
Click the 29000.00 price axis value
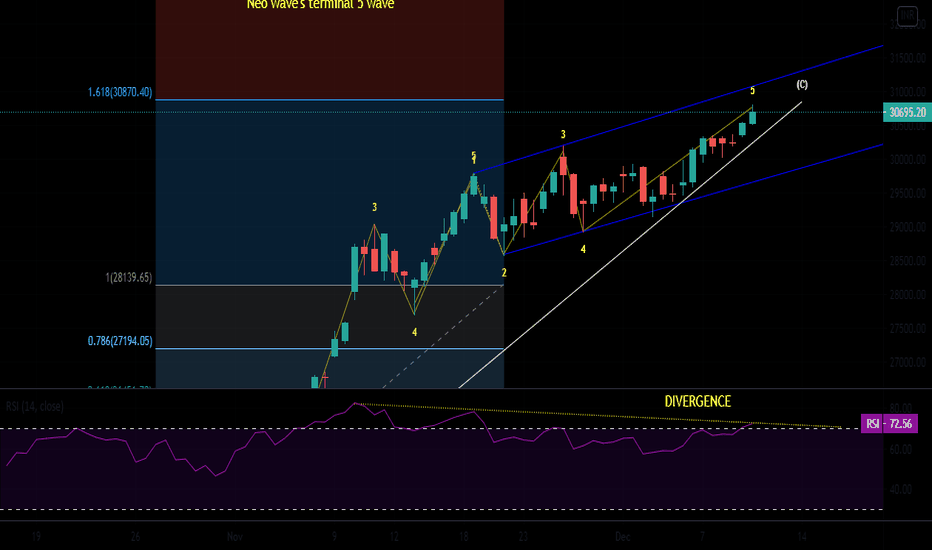click(908, 227)
